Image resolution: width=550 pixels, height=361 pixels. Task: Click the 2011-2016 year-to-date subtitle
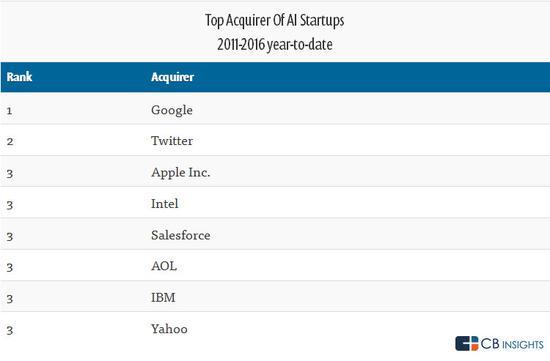pos(275,45)
